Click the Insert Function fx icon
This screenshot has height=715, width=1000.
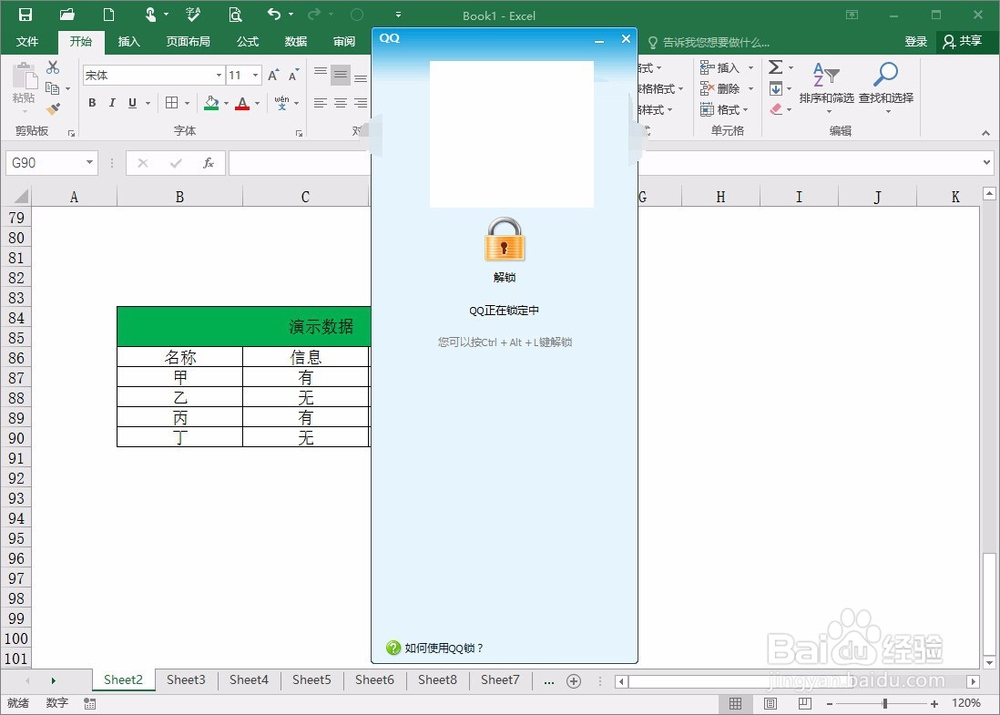(208, 163)
